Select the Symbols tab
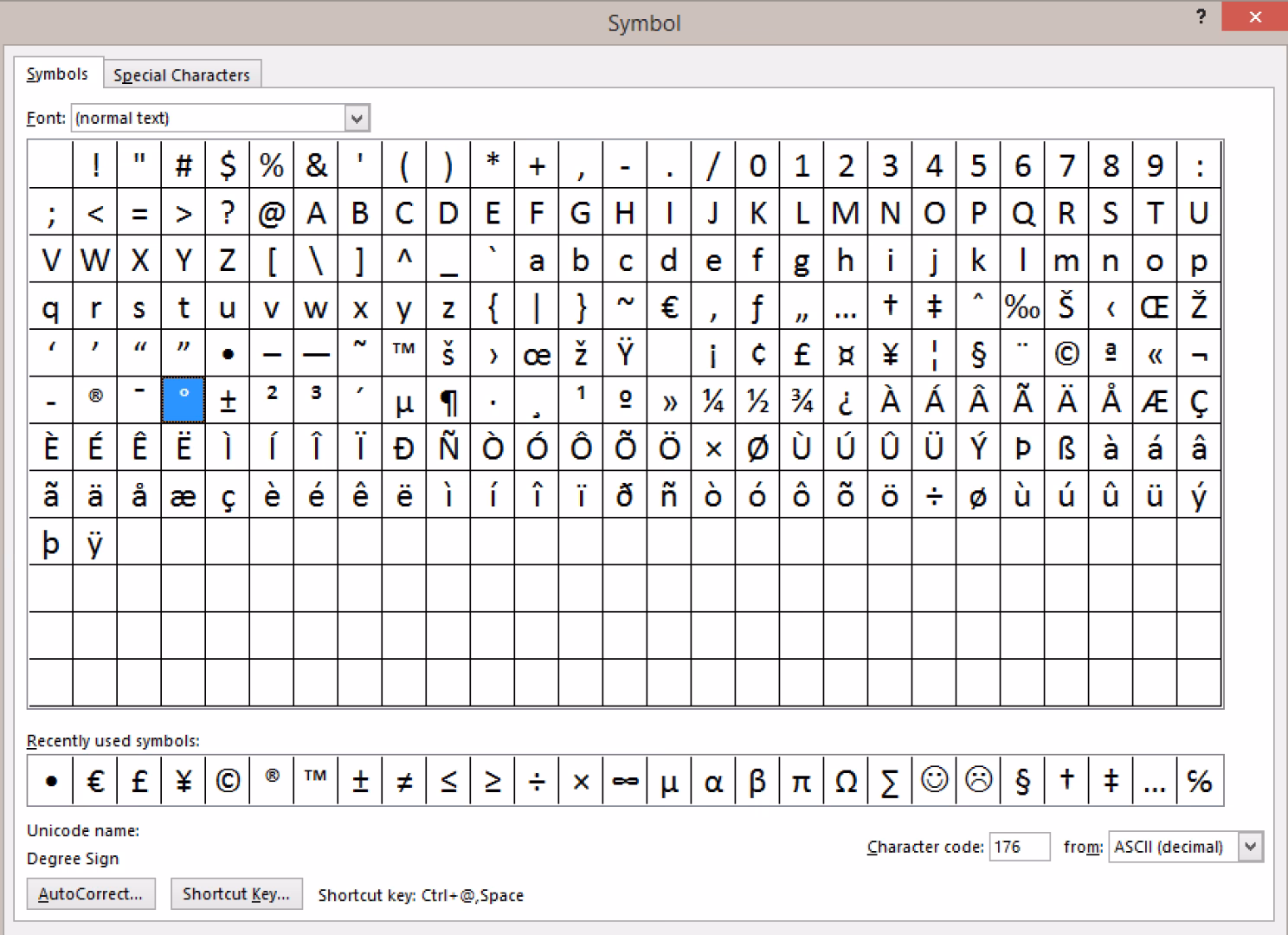The height and width of the screenshot is (935, 1288). [57, 74]
